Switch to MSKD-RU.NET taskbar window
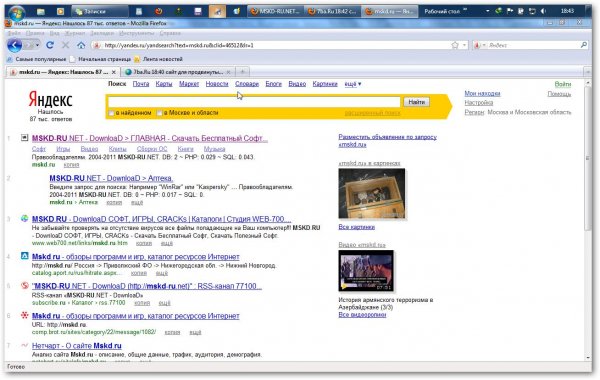 click(x=276, y=11)
